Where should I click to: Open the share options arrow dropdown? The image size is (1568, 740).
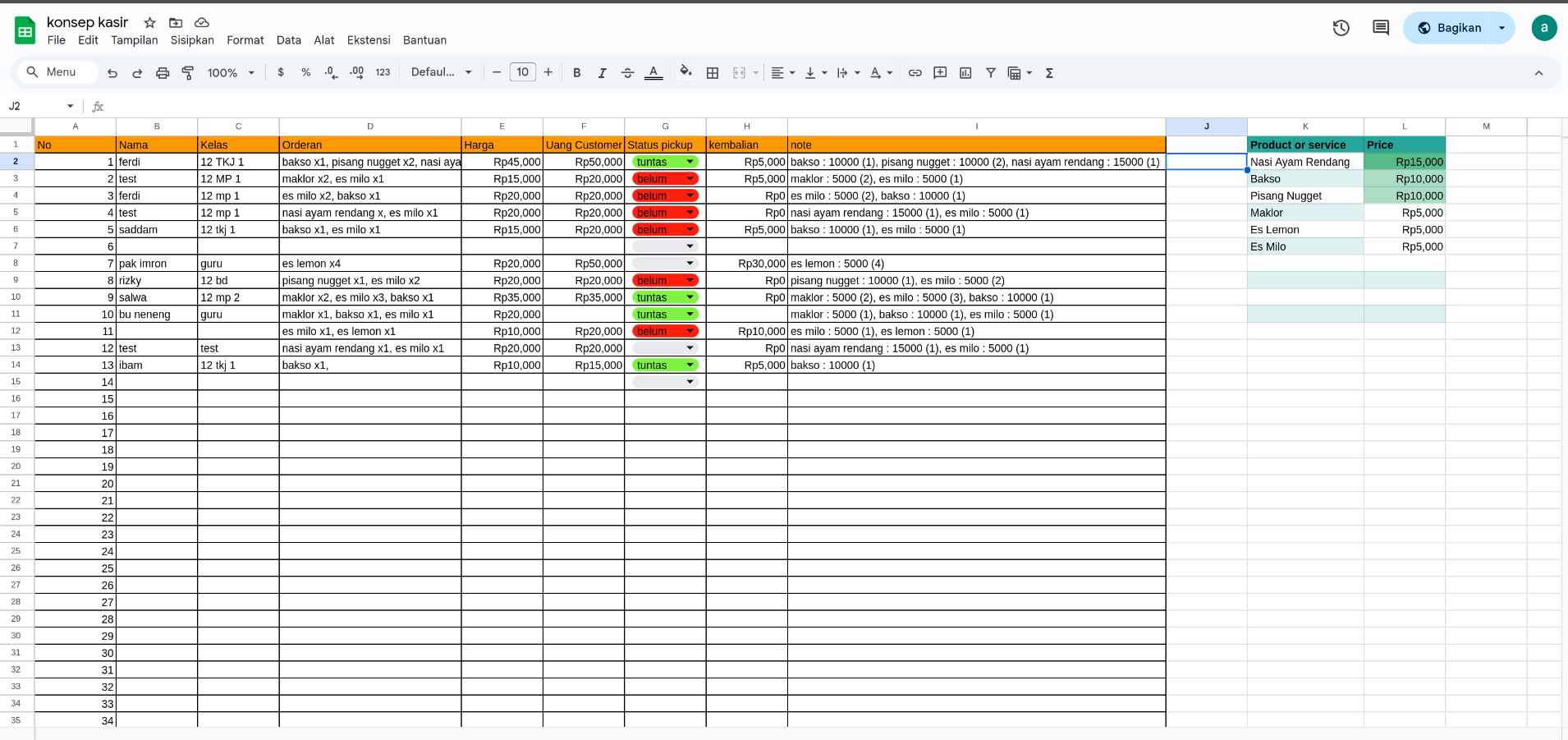[x=1502, y=28]
